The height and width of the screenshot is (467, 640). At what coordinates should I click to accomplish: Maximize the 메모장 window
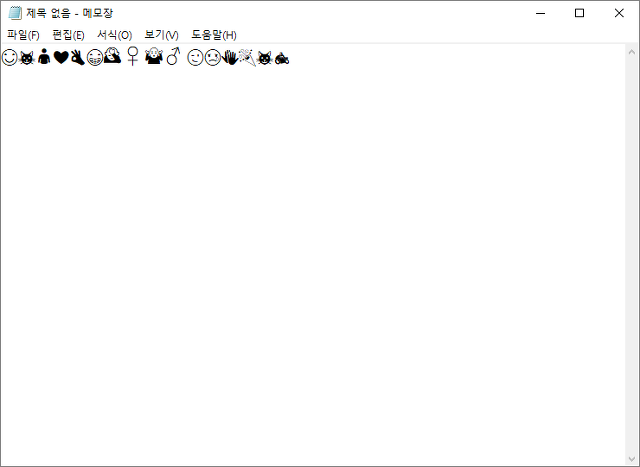click(x=579, y=13)
